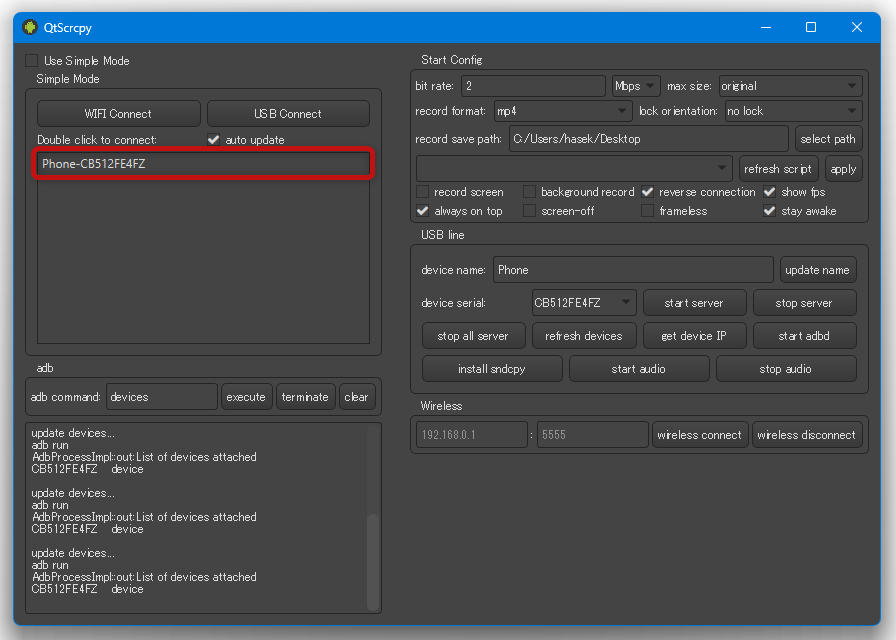The height and width of the screenshot is (640, 896).
Task: Click the update name button
Action: pyautogui.click(x=818, y=270)
